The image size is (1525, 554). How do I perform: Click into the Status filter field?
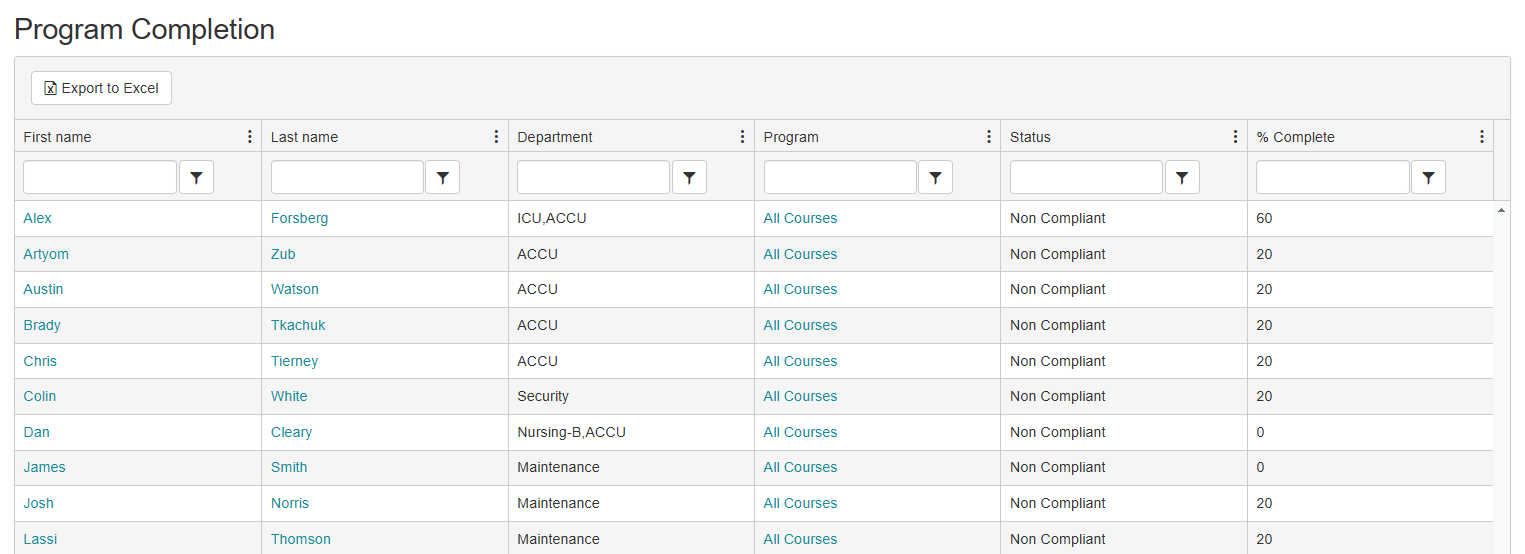coord(1086,177)
